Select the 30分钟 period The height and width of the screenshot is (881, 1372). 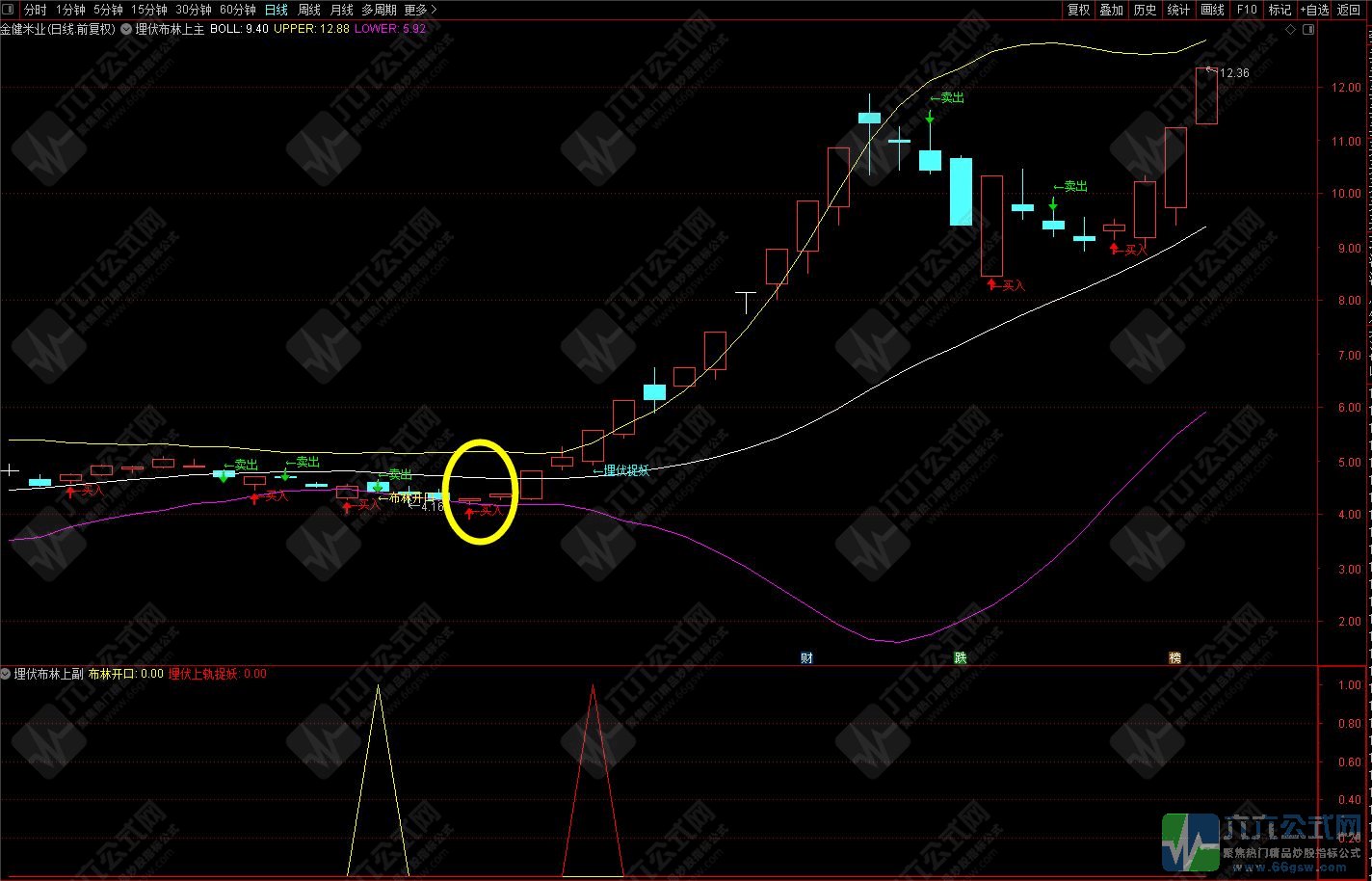coord(193,10)
